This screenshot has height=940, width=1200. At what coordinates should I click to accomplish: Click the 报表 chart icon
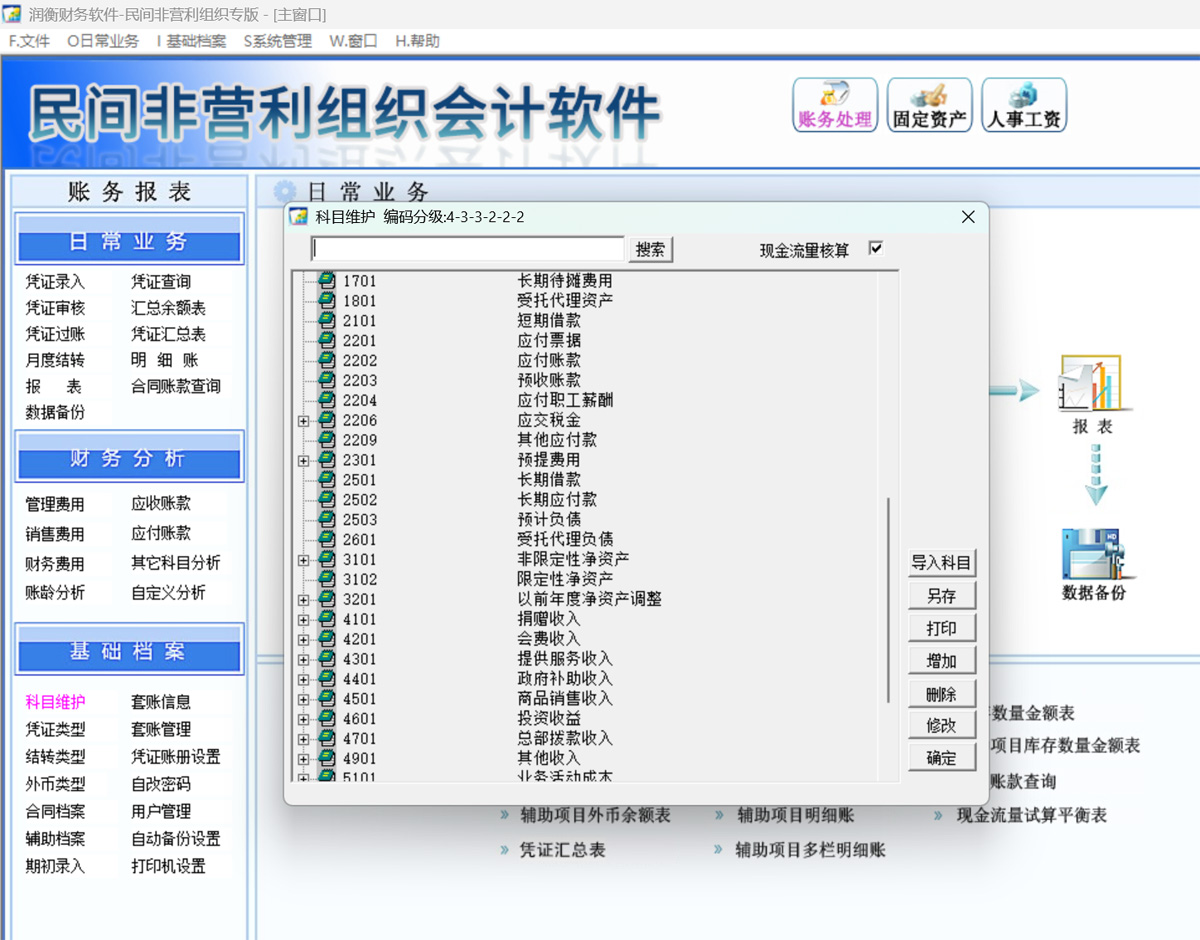[x=1090, y=384]
